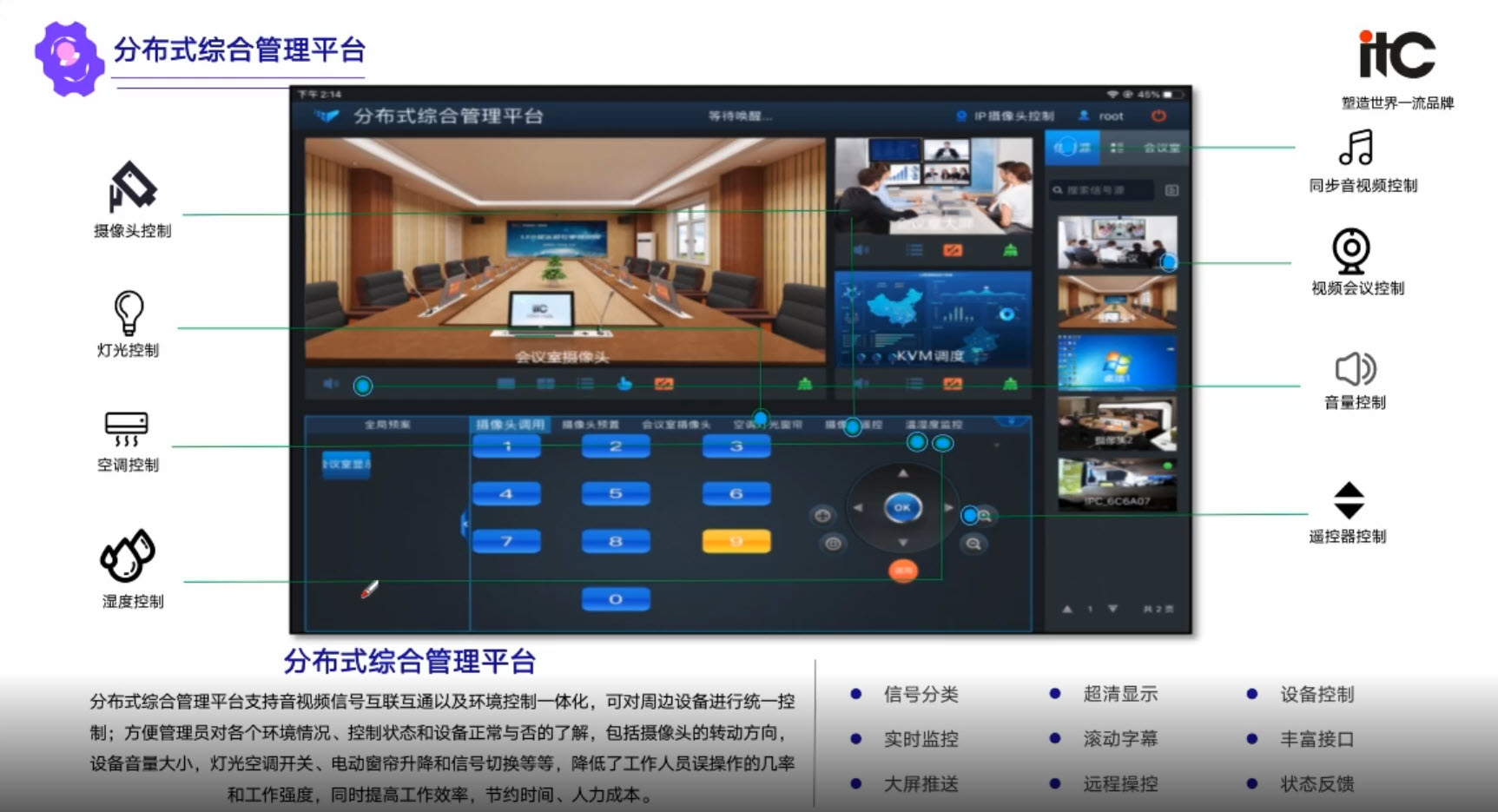Screen dimensions: 1498x812
Task: Collapse the control panel with top-right down arrow
Action: [1011, 422]
